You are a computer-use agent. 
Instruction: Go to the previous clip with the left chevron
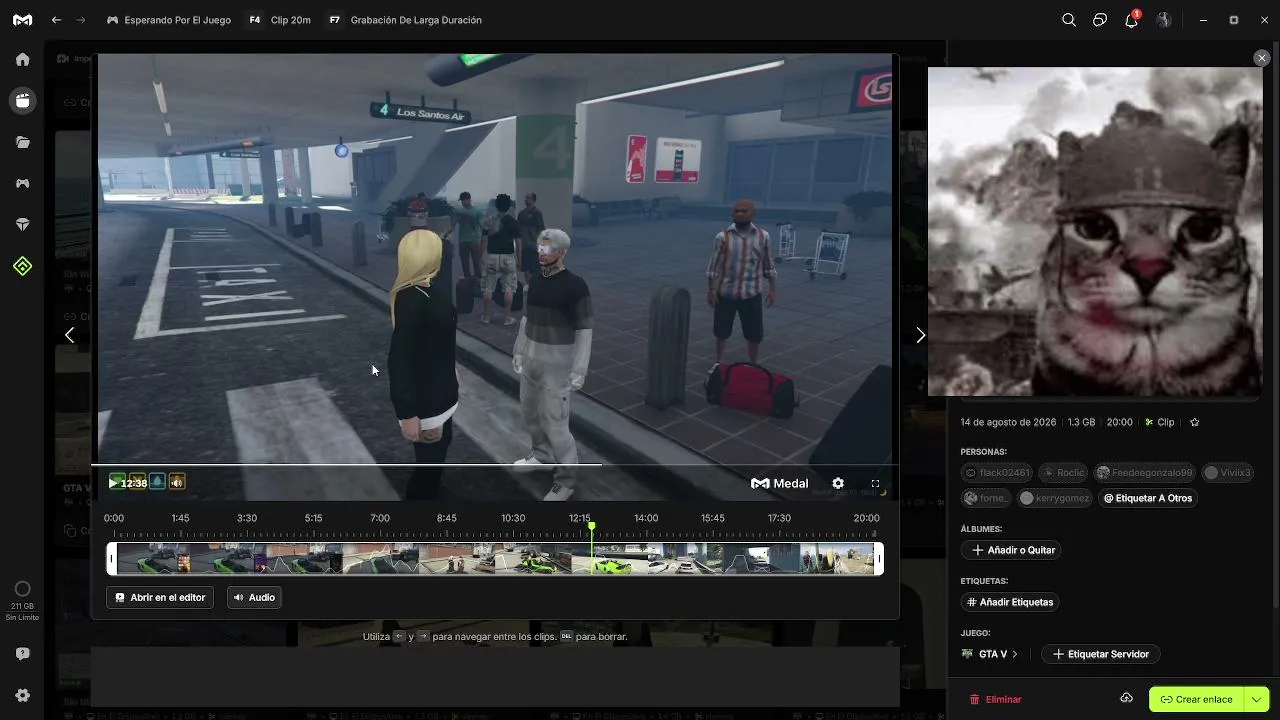pos(69,335)
